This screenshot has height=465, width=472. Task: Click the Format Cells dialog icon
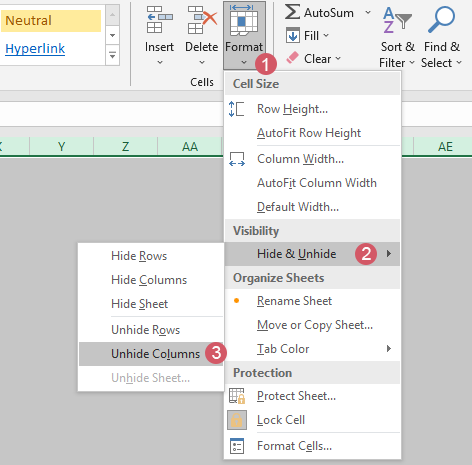tap(237, 446)
